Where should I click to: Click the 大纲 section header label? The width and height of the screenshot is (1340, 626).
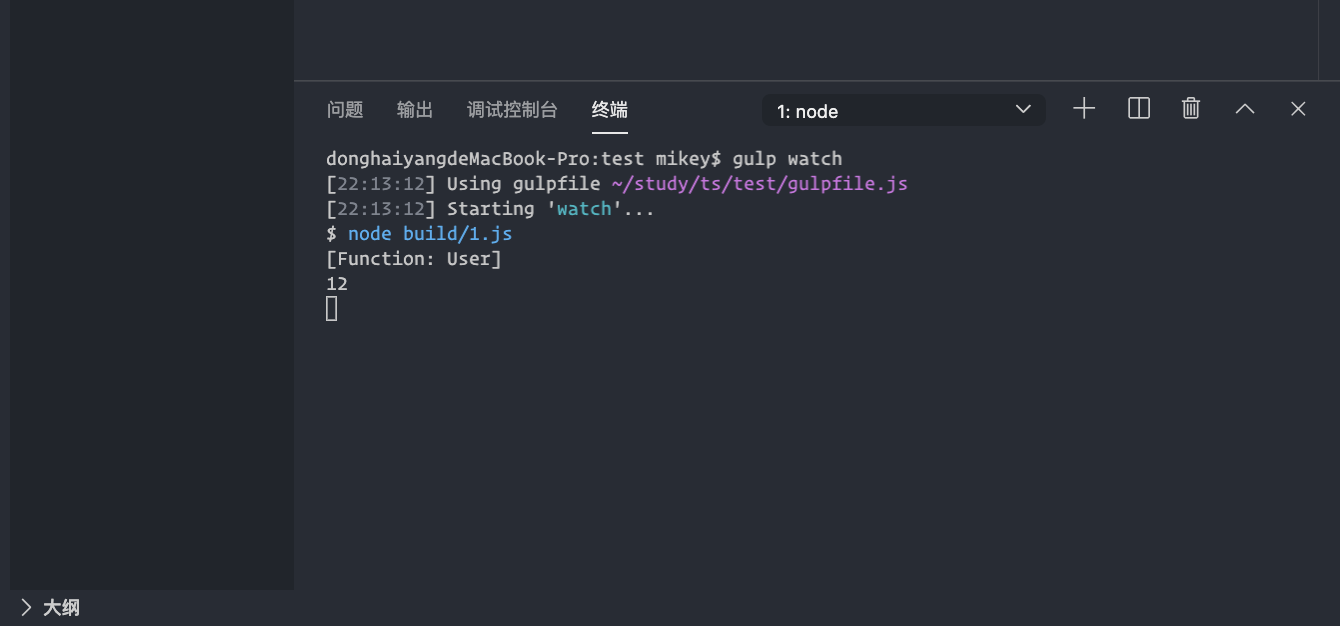[x=61, y=607]
